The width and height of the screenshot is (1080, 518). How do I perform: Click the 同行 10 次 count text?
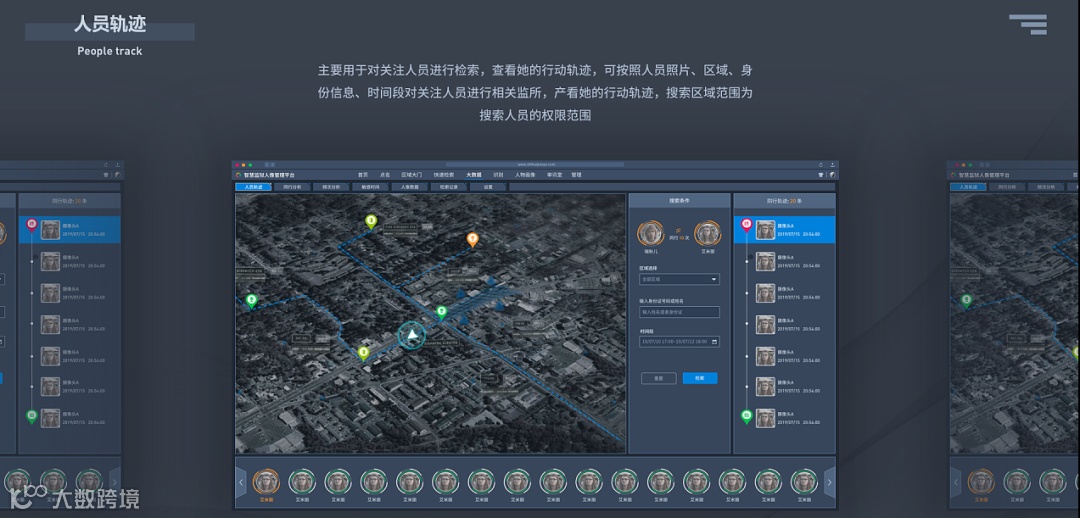(x=679, y=238)
